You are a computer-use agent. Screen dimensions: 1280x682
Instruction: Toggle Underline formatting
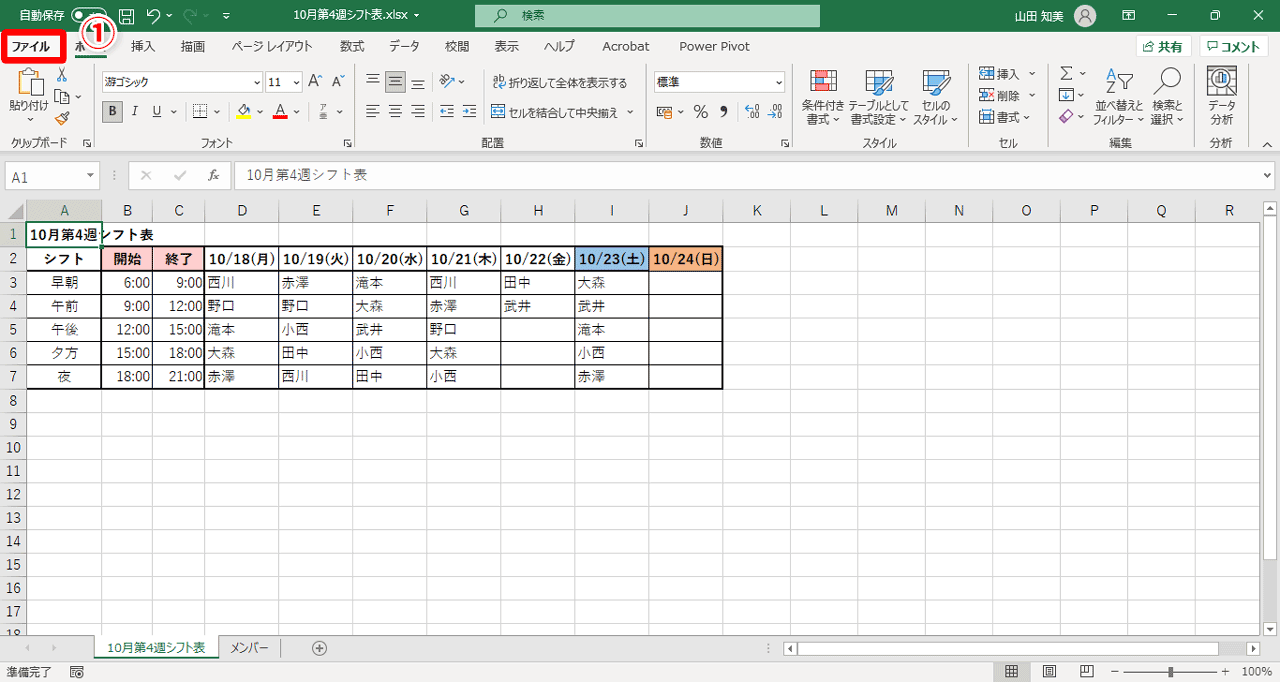point(158,111)
